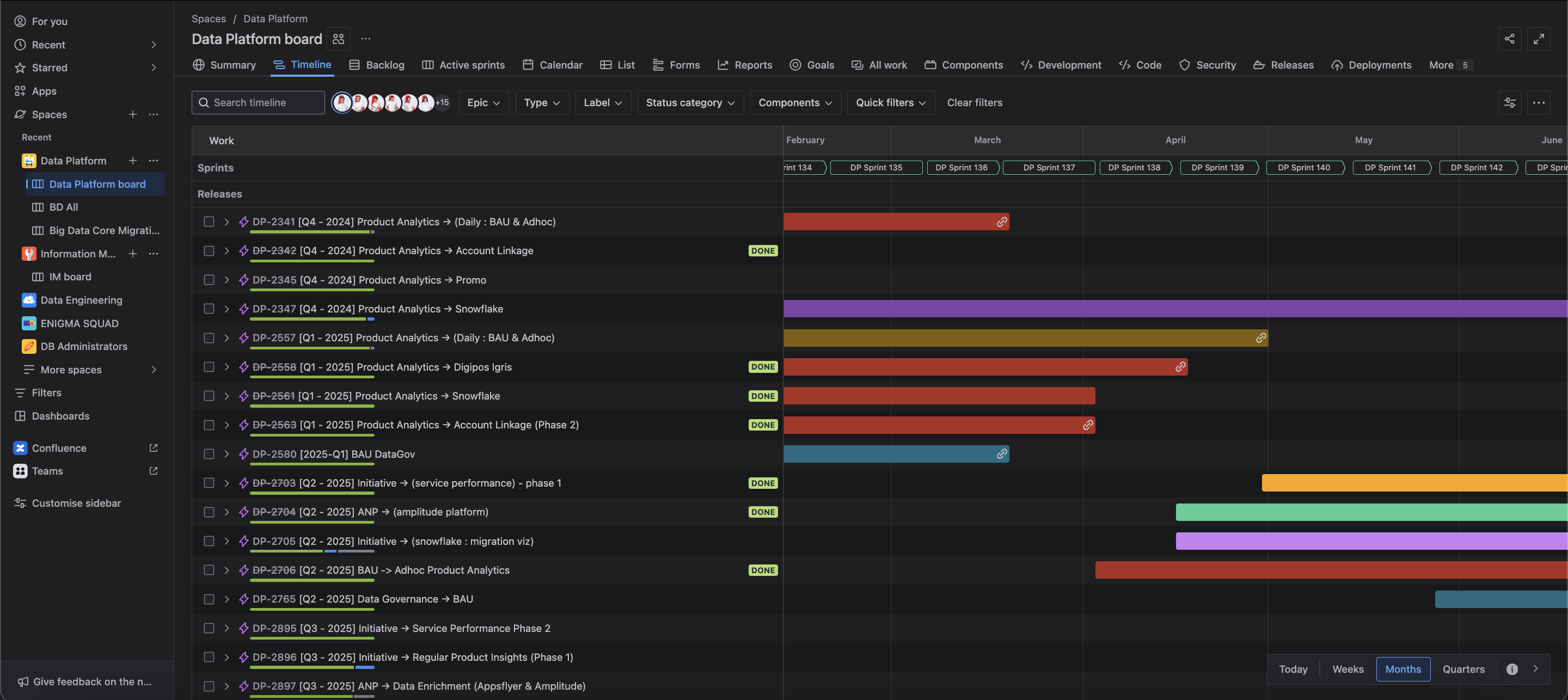Click the team members icon beside board title
This screenshot has height=700, width=1568.
click(x=339, y=39)
